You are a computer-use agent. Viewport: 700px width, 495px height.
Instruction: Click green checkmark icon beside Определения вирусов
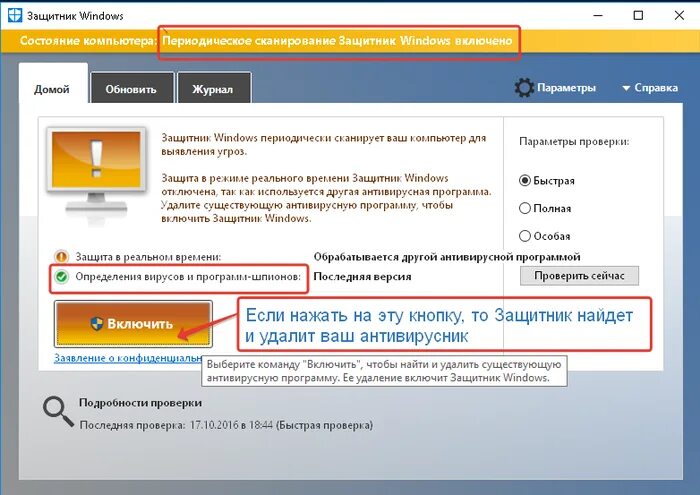click(61, 277)
